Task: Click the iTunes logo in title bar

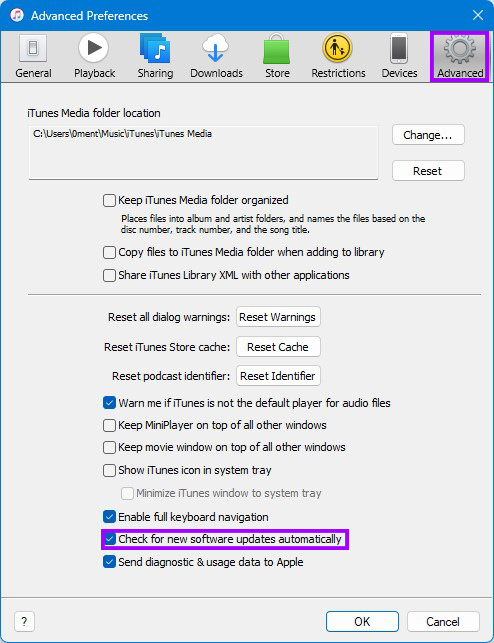Action: tap(17, 15)
